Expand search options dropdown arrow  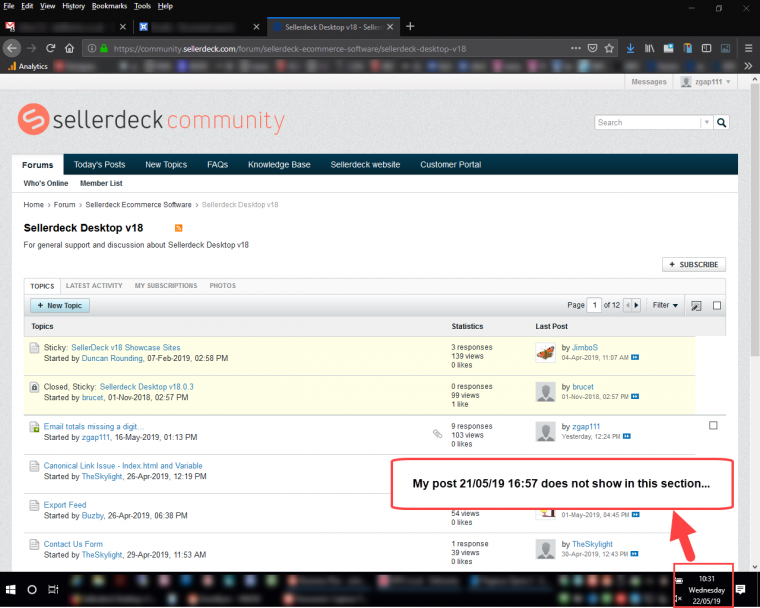click(x=707, y=123)
